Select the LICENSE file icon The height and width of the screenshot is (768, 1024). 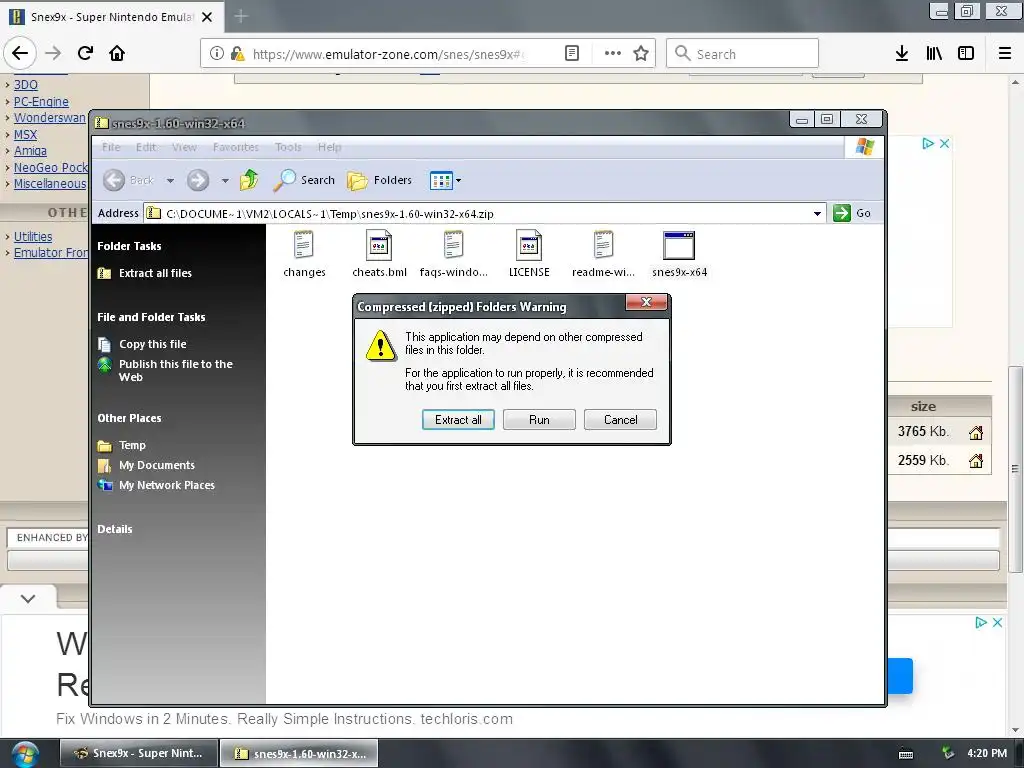coord(528,246)
